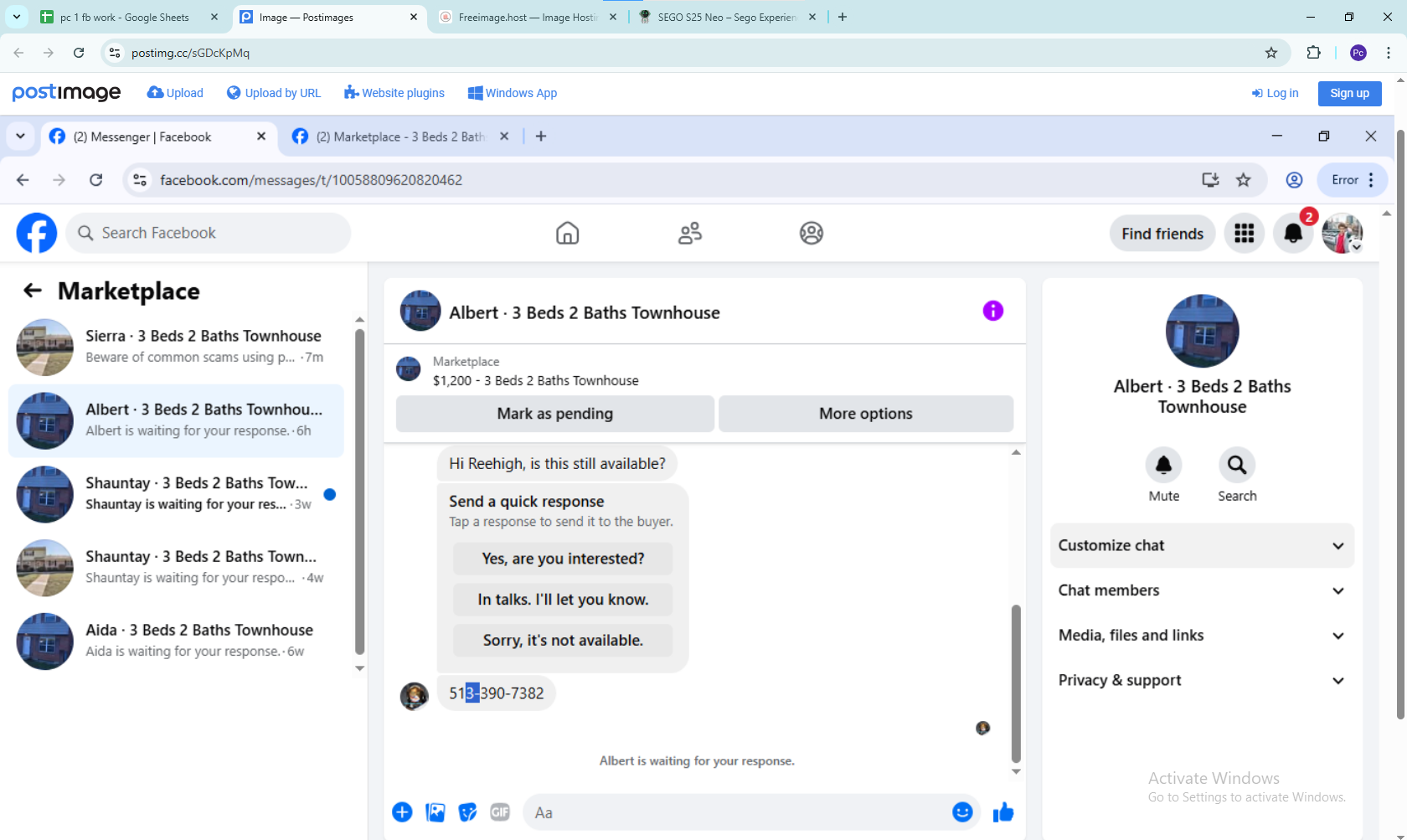
Task: Open Sierra 3 Beds 2 Baths conversation
Action: tap(176, 347)
